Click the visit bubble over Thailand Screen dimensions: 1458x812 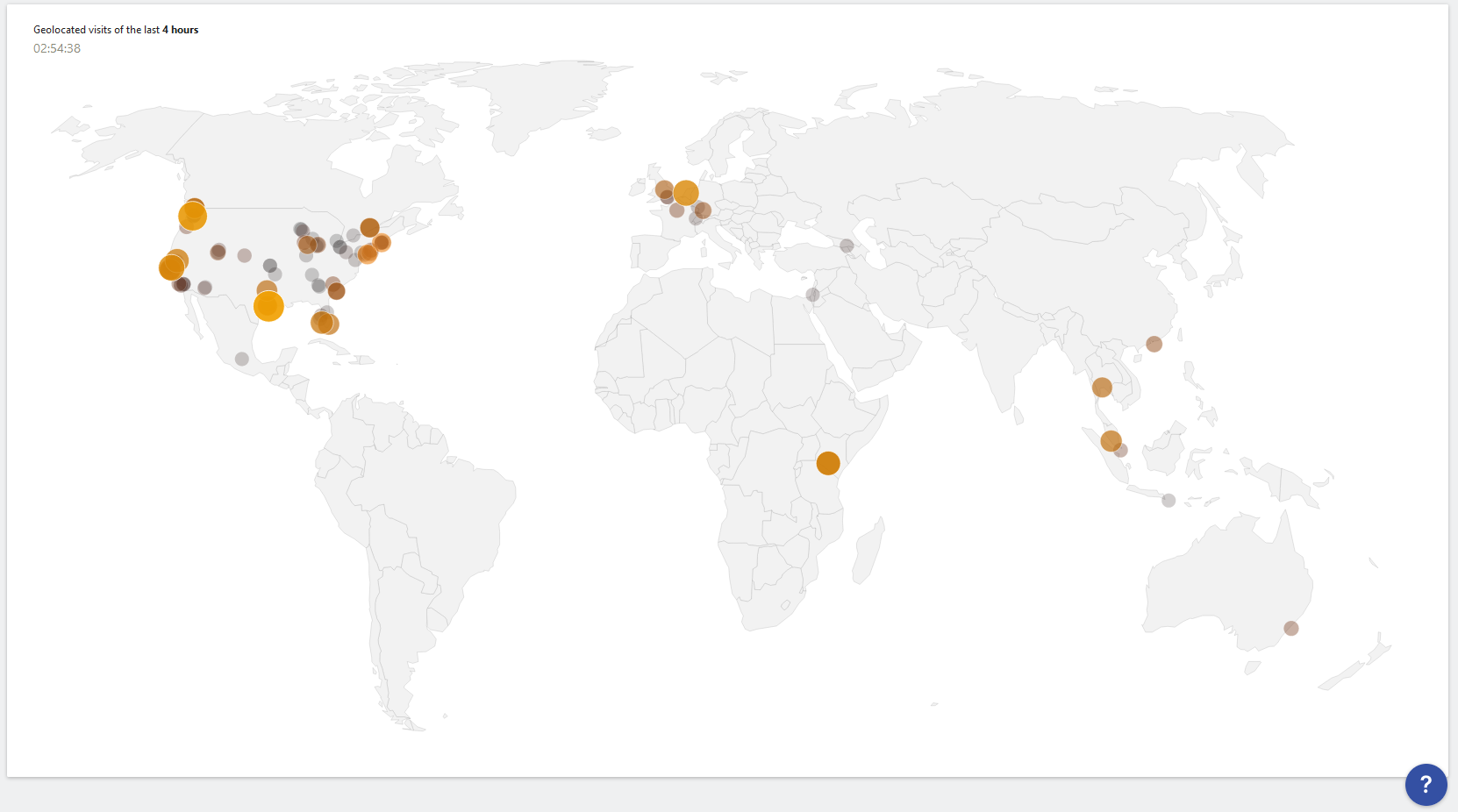1102,387
